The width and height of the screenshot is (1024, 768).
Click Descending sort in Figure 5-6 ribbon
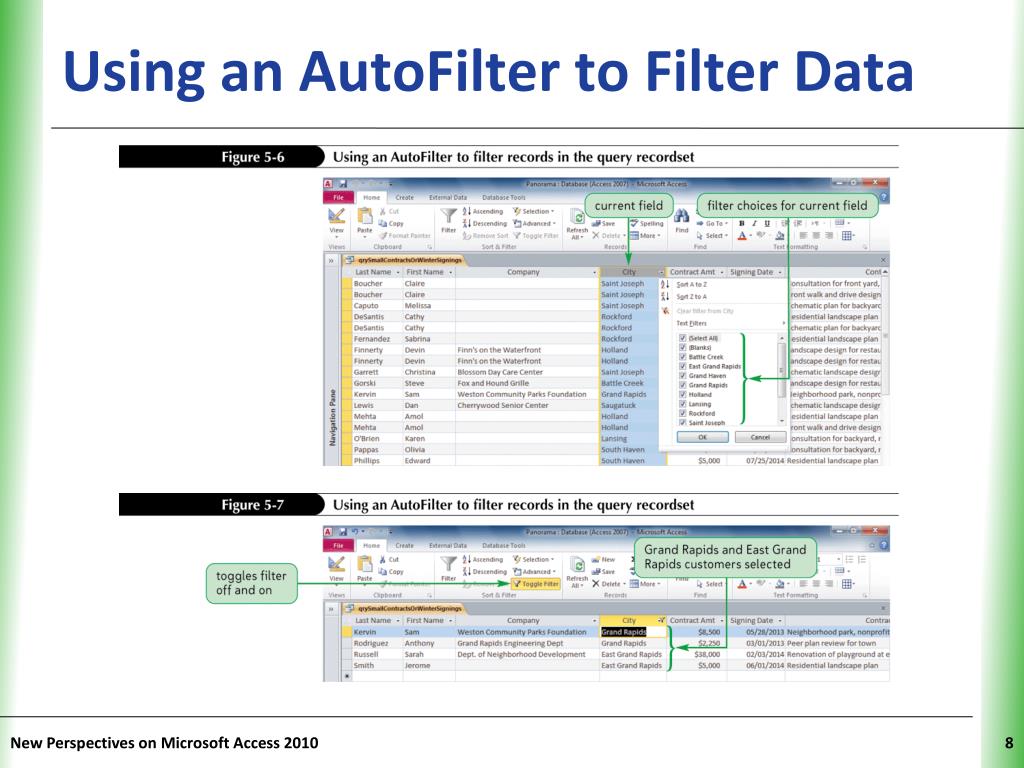pyautogui.click(x=485, y=223)
